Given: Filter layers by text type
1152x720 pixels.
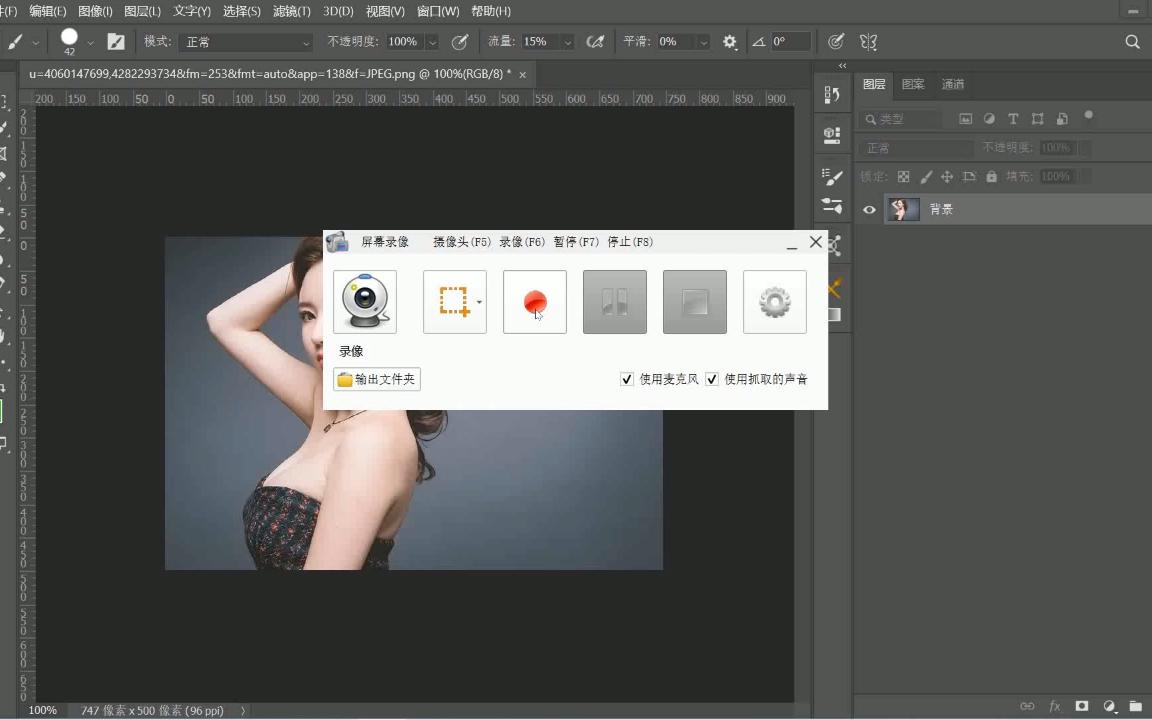Looking at the screenshot, I should (x=1013, y=119).
